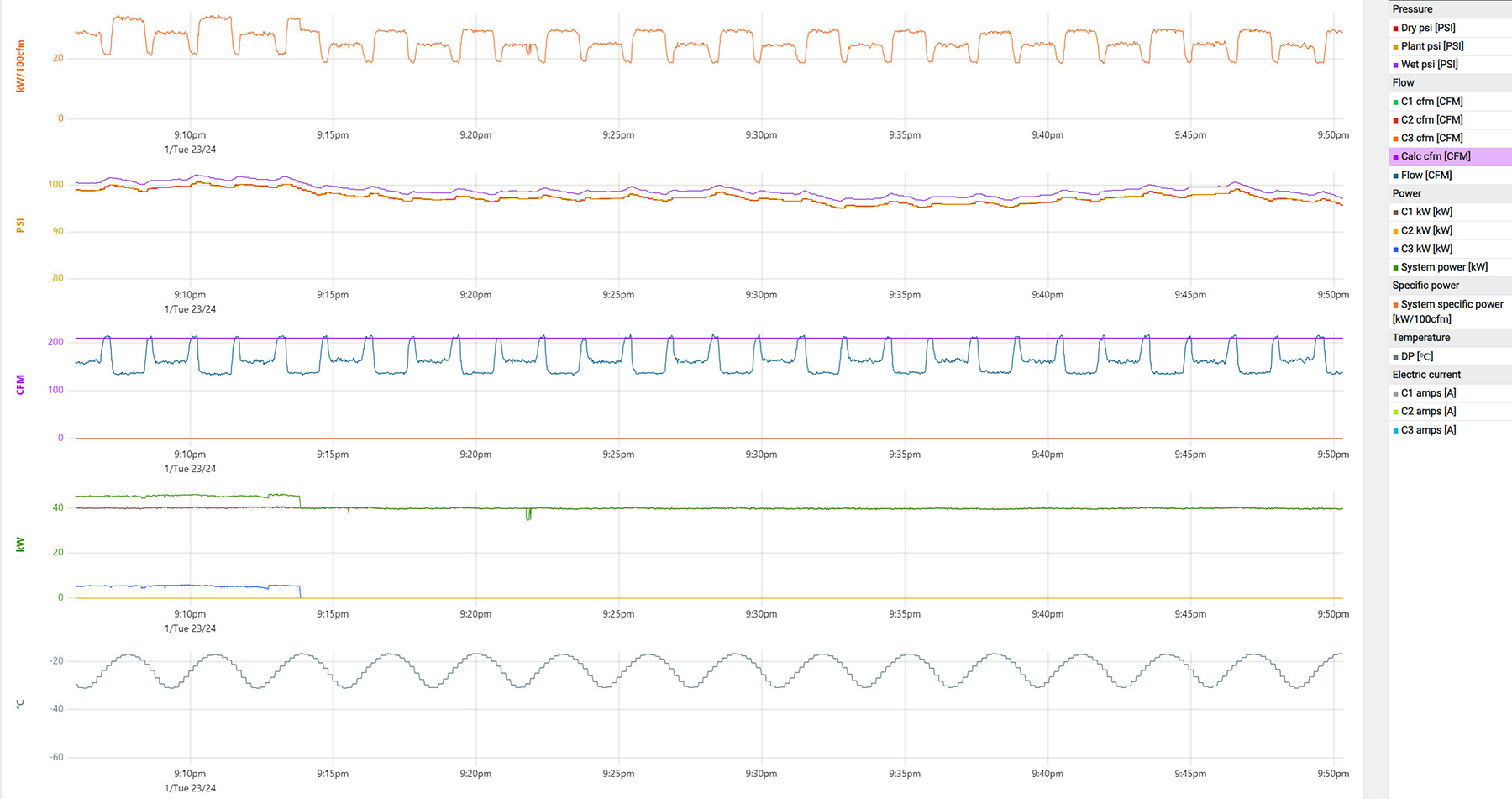Click the red Dry psi color swatch
1512x799 pixels.
tap(1395, 29)
